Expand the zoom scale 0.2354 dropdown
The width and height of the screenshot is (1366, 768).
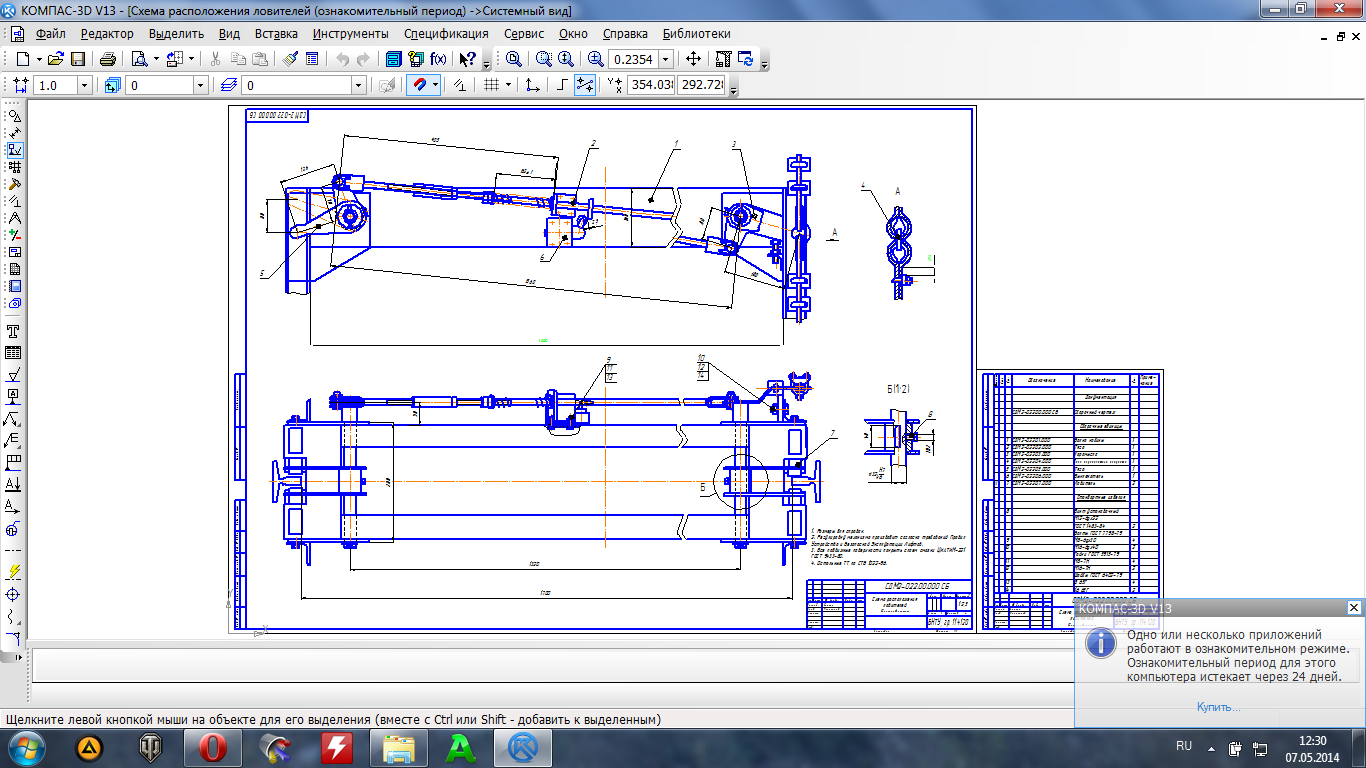point(665,59)
